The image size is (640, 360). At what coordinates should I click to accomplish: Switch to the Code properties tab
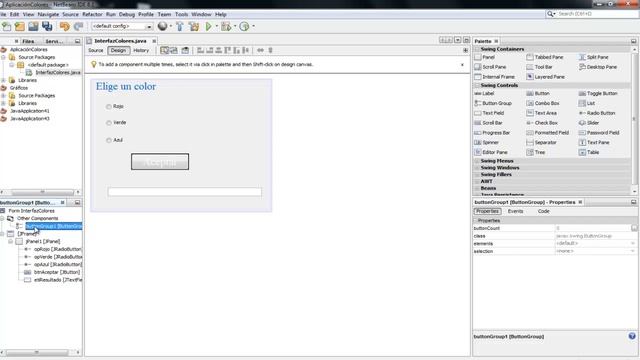point(543,211)
